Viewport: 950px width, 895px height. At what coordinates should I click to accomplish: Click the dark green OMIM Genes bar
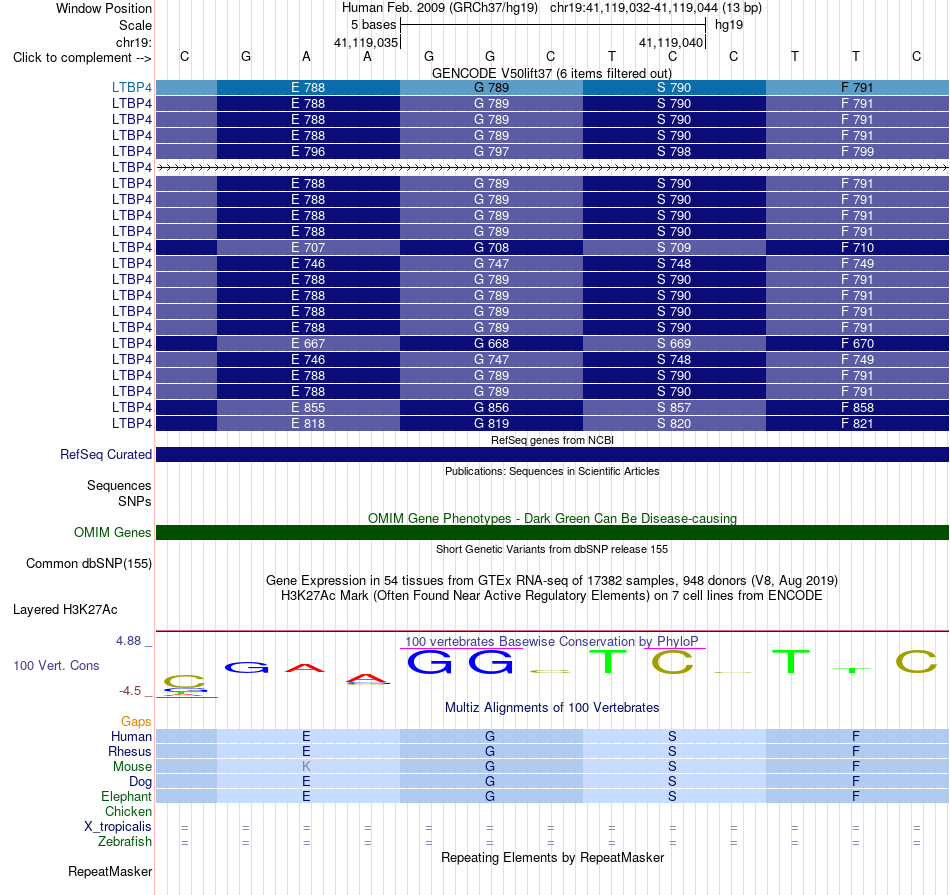[x=553, y=533]
